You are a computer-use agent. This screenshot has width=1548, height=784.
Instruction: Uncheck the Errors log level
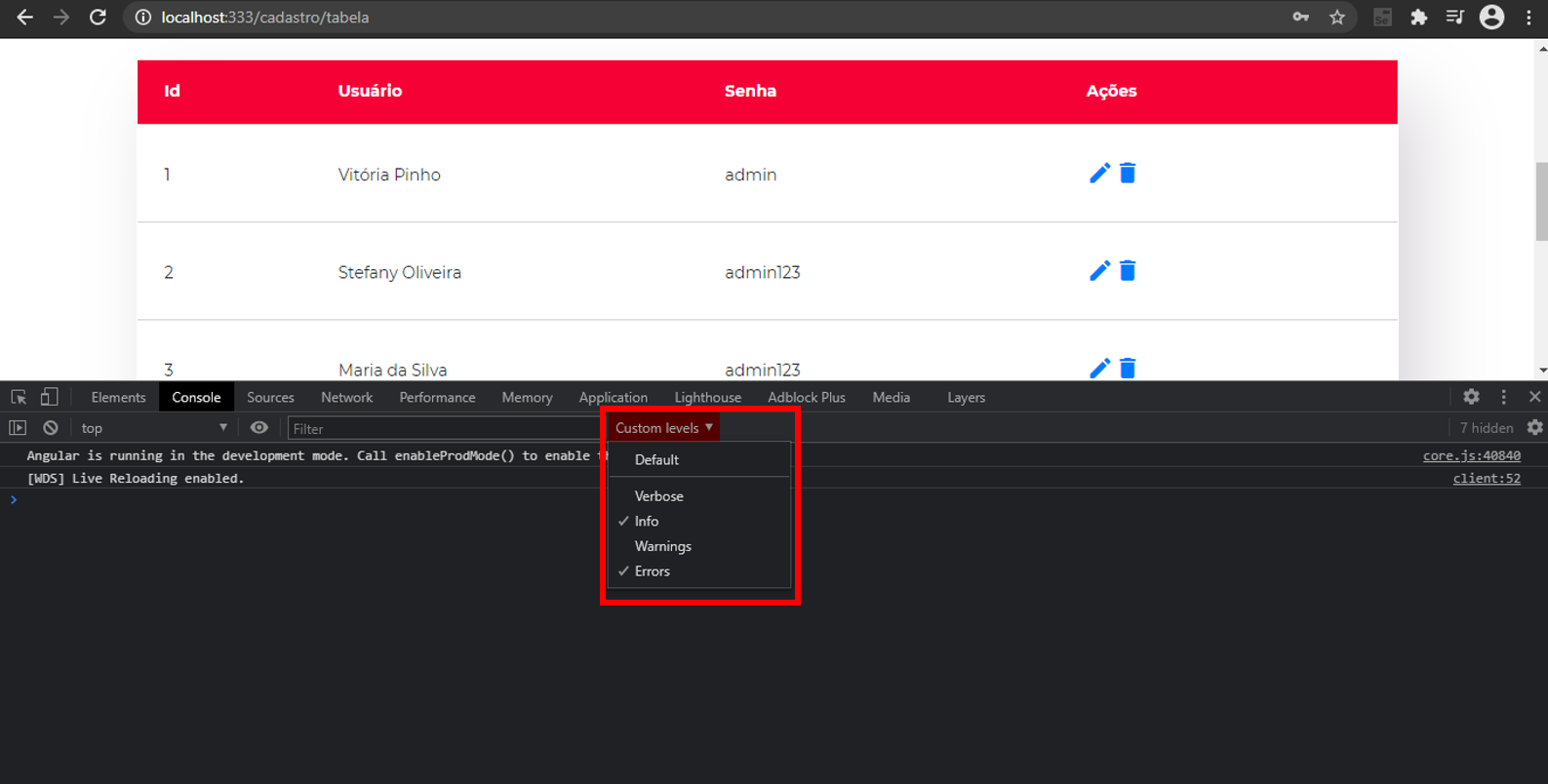[652, 571]
